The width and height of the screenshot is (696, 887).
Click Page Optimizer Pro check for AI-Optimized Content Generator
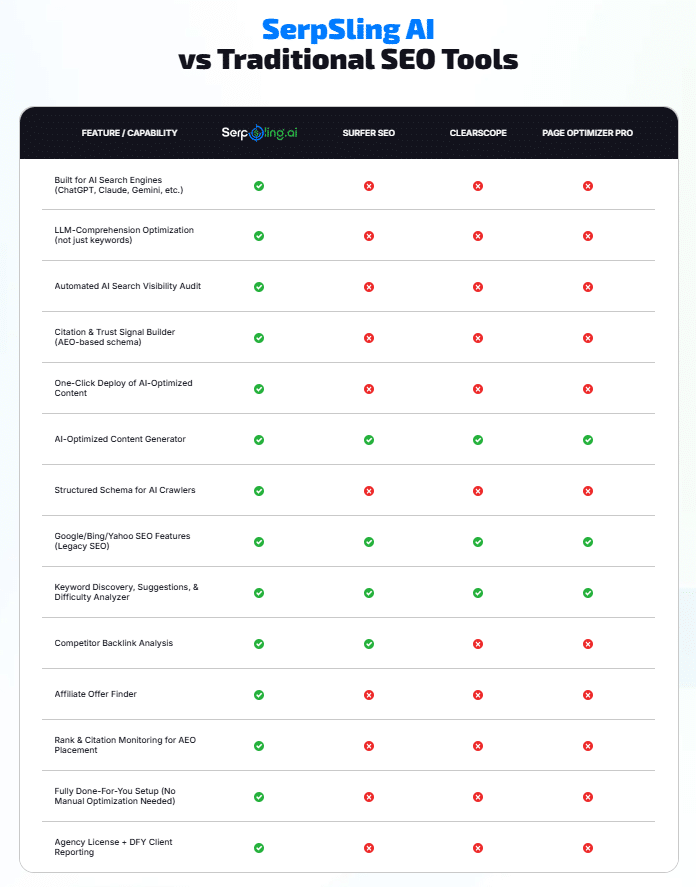click(588, 439)
